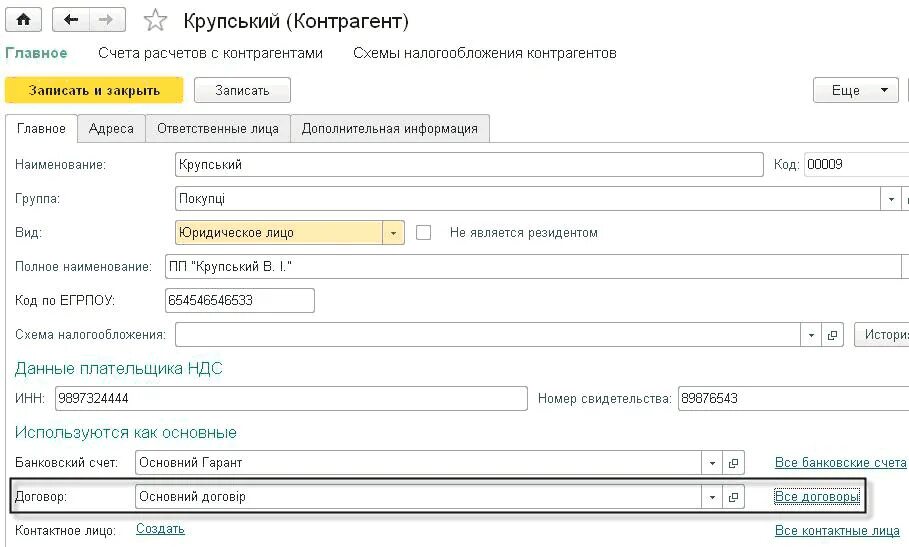Viewport: 909px width, 547px height.
Task: Navigate forward with the right arrow
Action: coord(107,20)
